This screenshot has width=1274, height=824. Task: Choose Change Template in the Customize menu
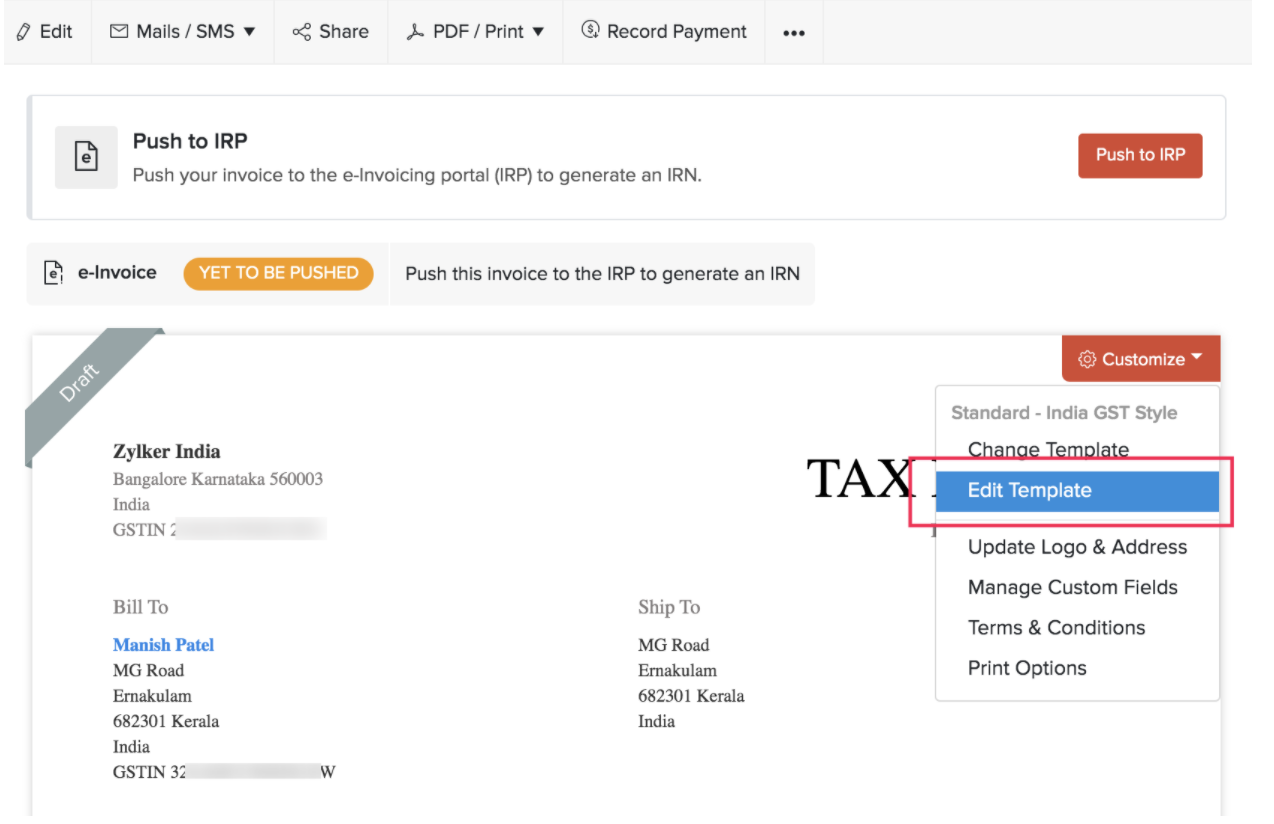1048,450
